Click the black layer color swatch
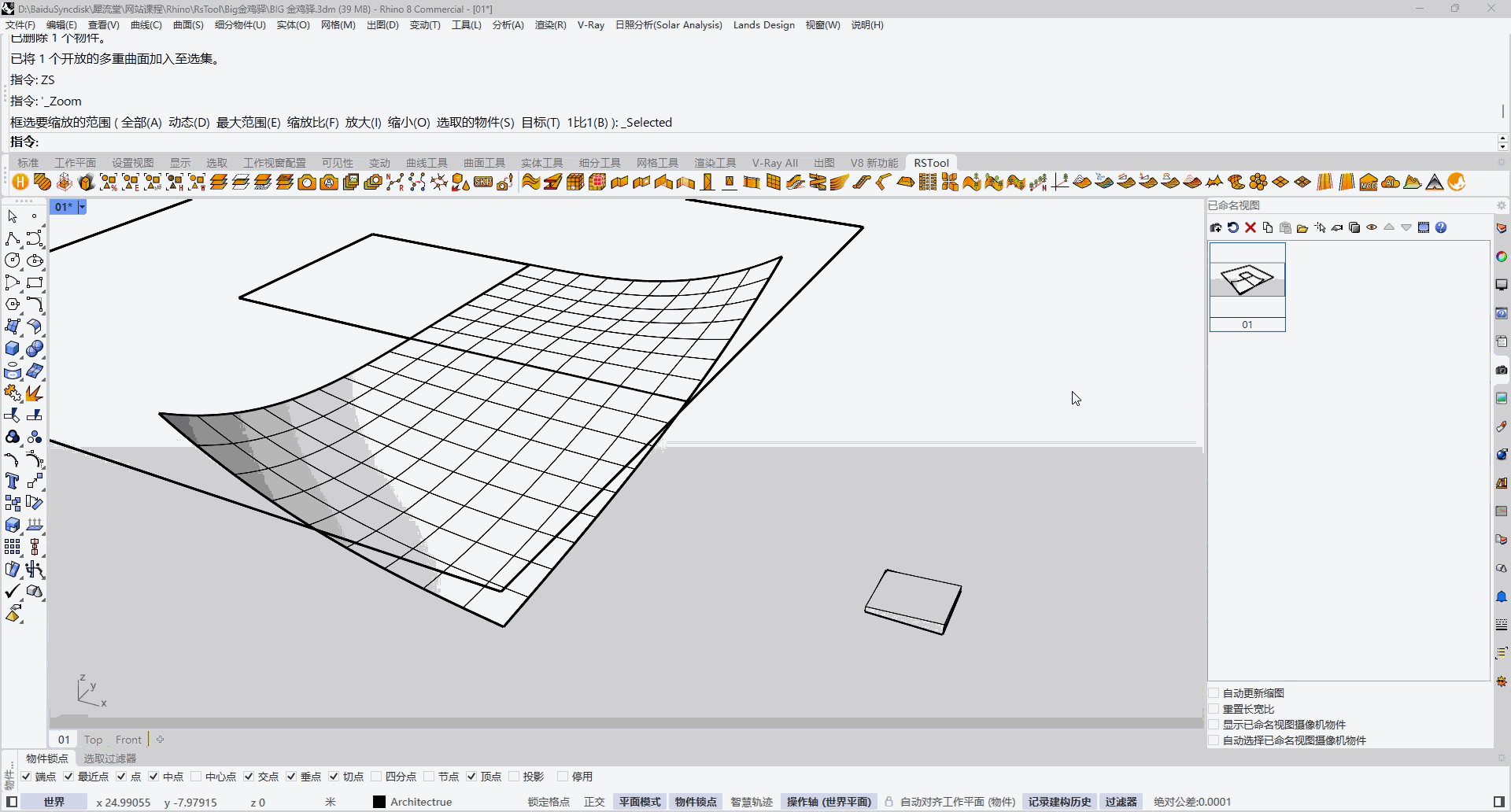Viewport: 1511px width, 812px height. click(x=379, y=802)
